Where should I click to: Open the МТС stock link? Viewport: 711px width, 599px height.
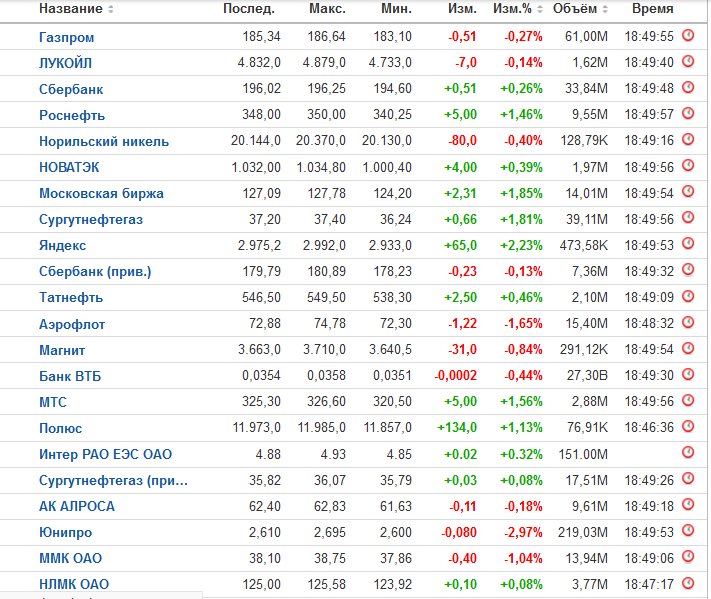[53, 402]
